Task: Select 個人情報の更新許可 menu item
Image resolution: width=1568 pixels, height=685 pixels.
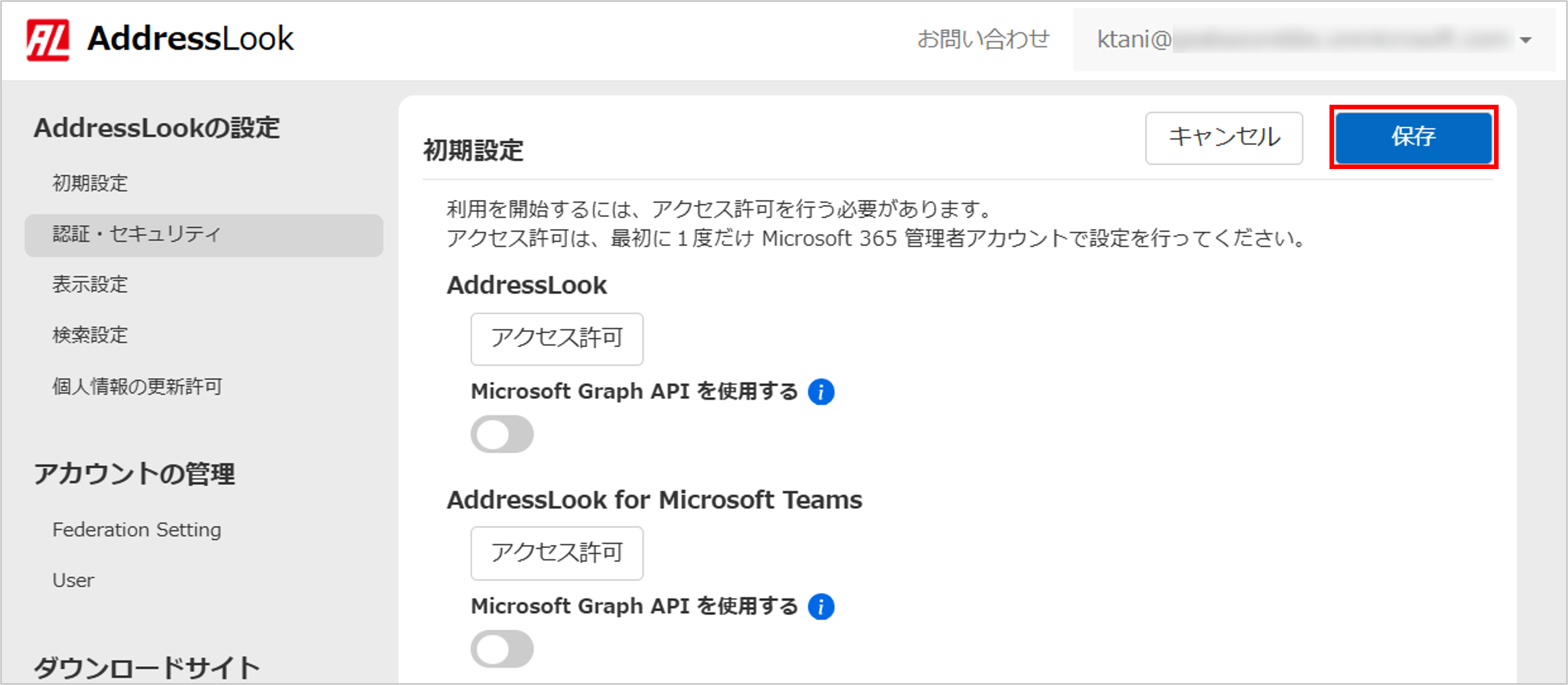Action: (137, 386)
